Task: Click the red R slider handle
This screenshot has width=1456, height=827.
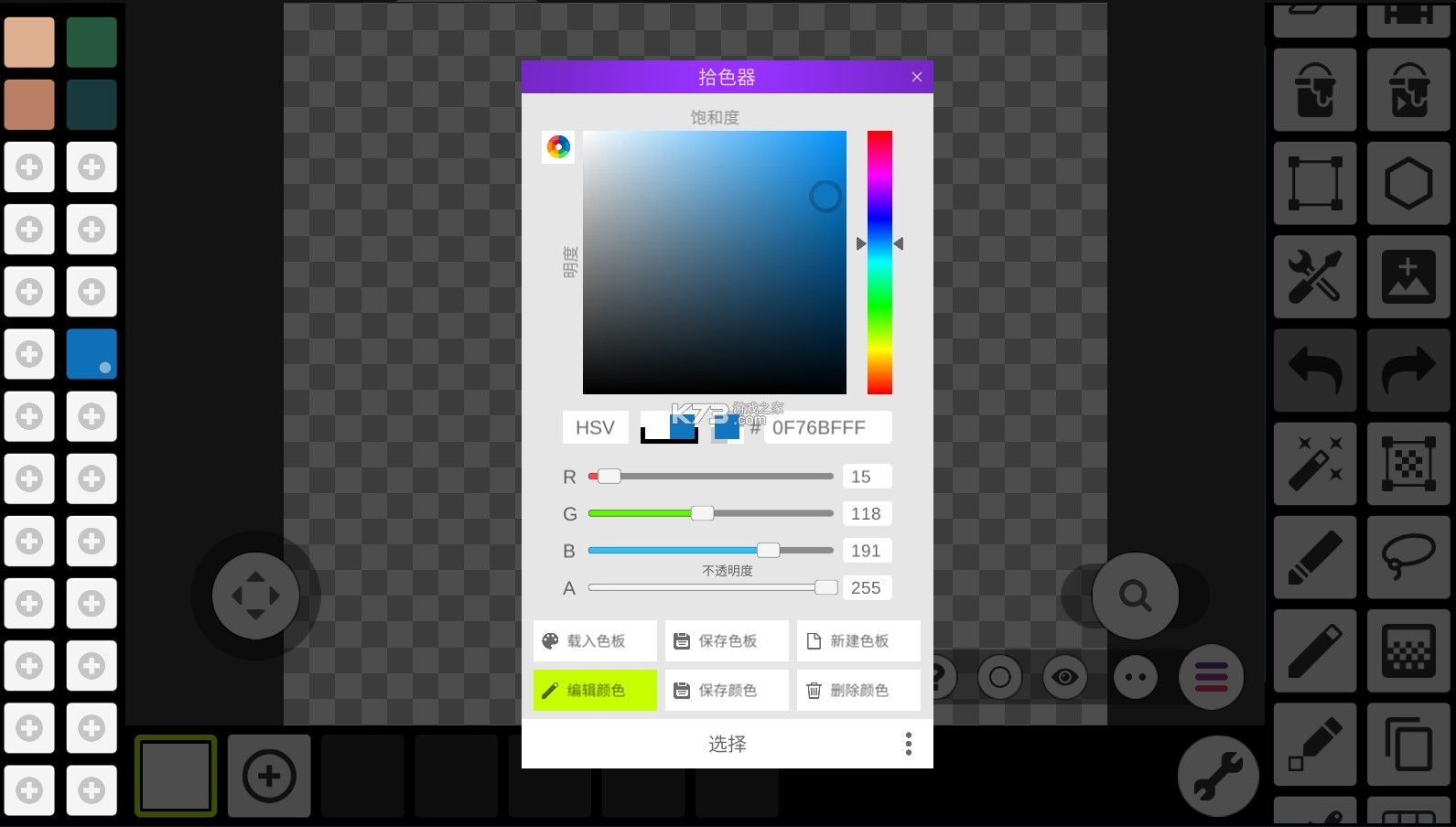Action: (x=609, y=477)
